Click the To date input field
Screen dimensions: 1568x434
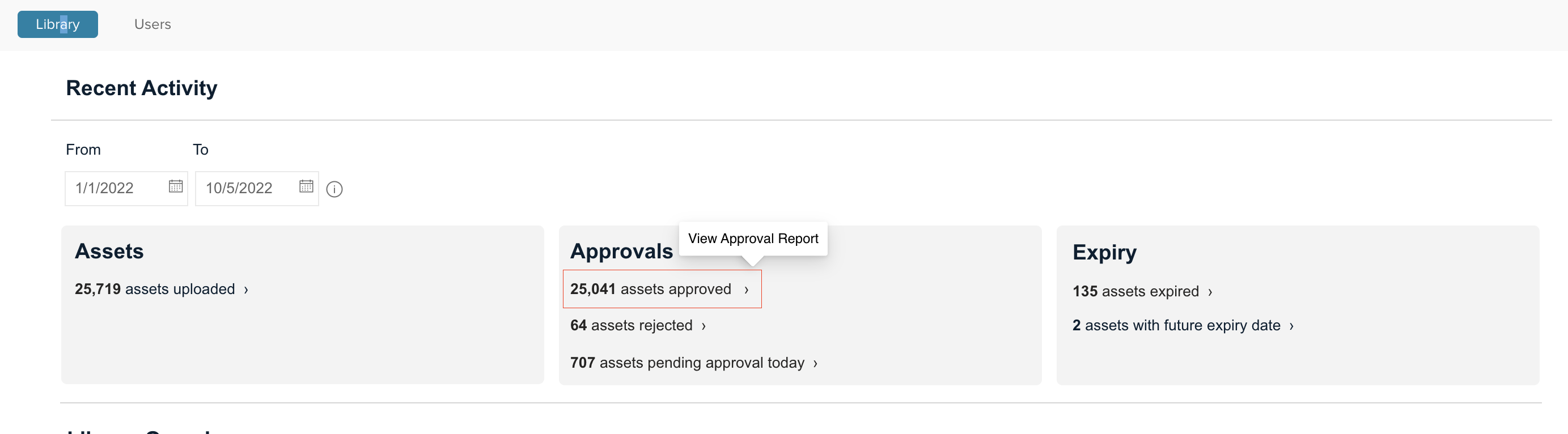coord(257,189)
